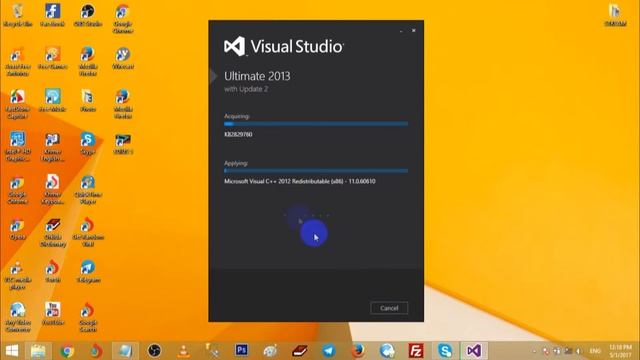This screenshot has width=640, height=360.
Task: Open VLC cone icon in the taskbar
Action: pyautogui.click(x=183, y=351)
